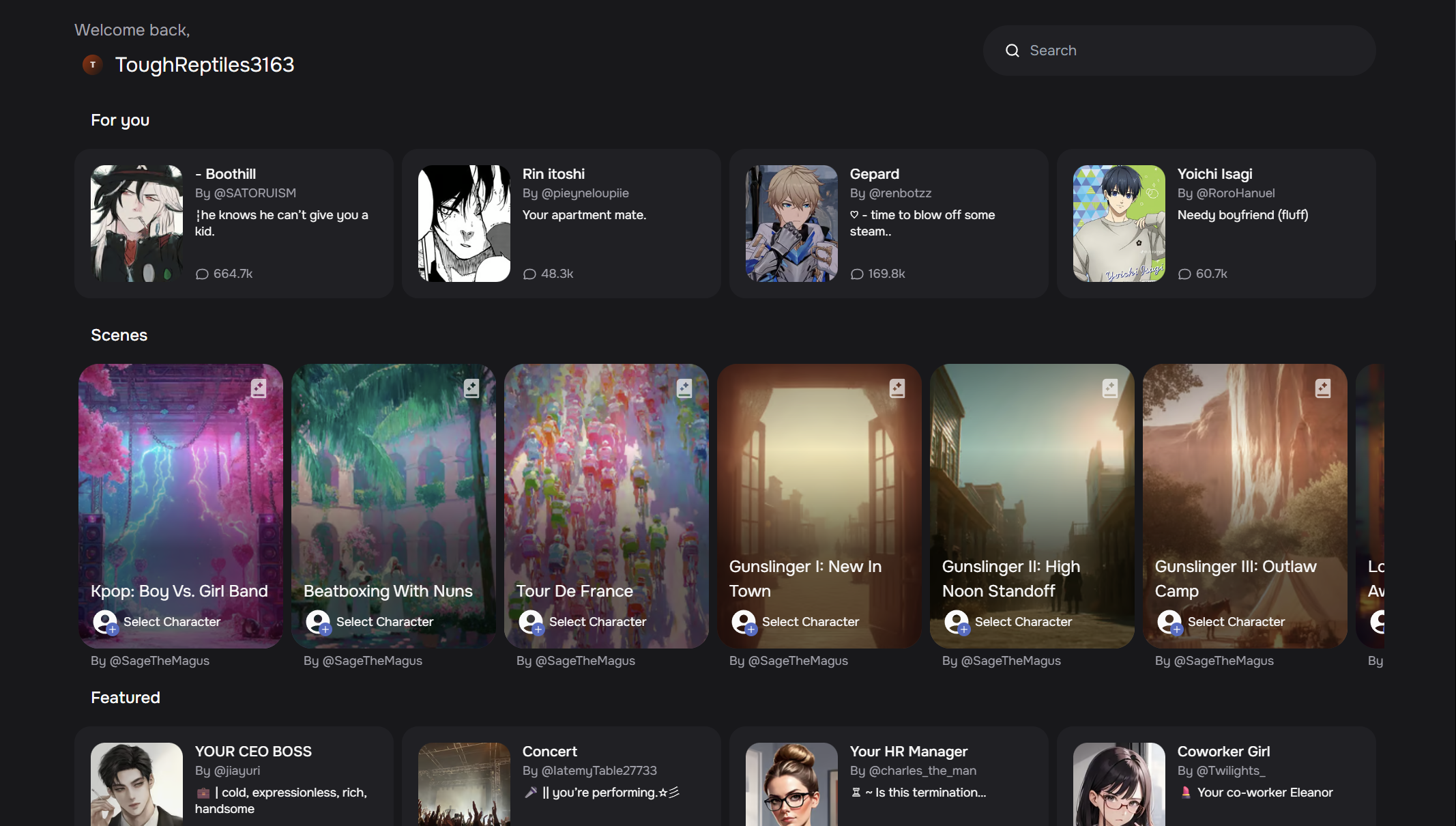Select Character for Gunslinger III: Outlaw Camp
The image size is (1456, 826).
click(x=1236, y=622)
